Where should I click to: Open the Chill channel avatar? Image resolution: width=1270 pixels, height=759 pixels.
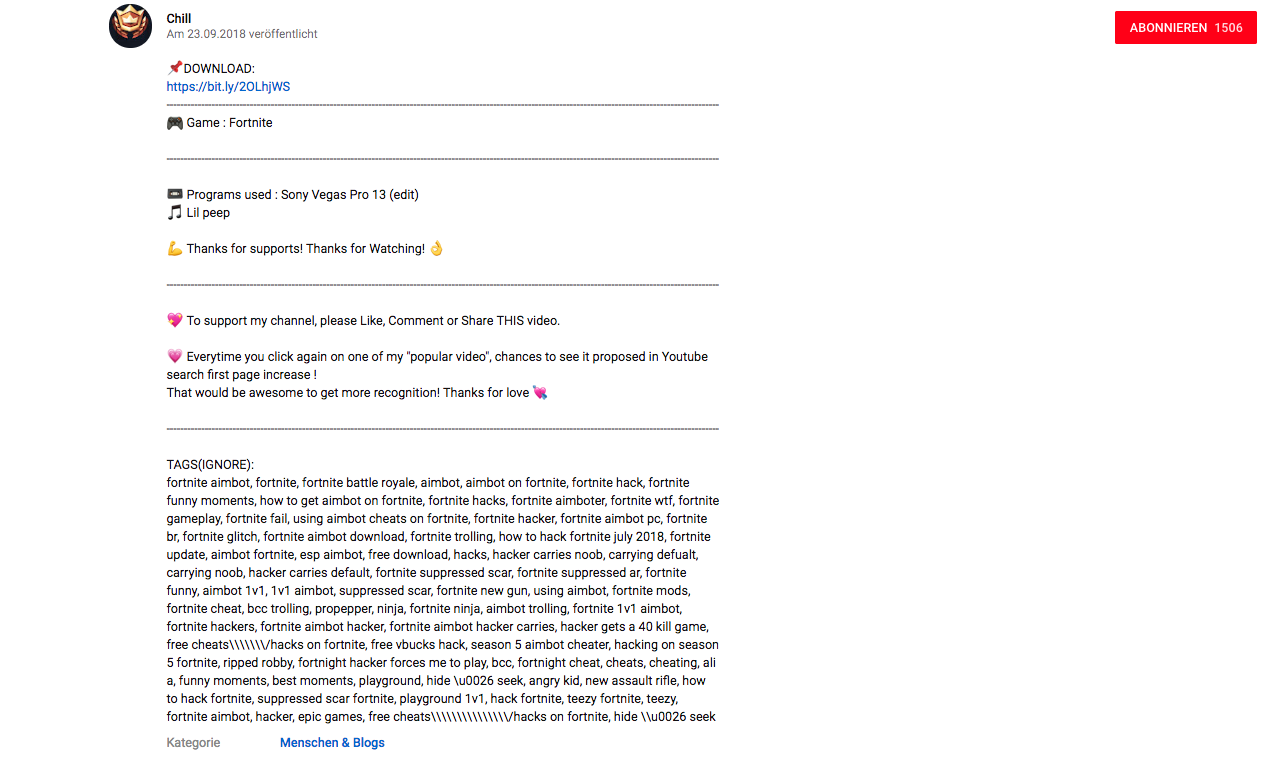point(130,26)
